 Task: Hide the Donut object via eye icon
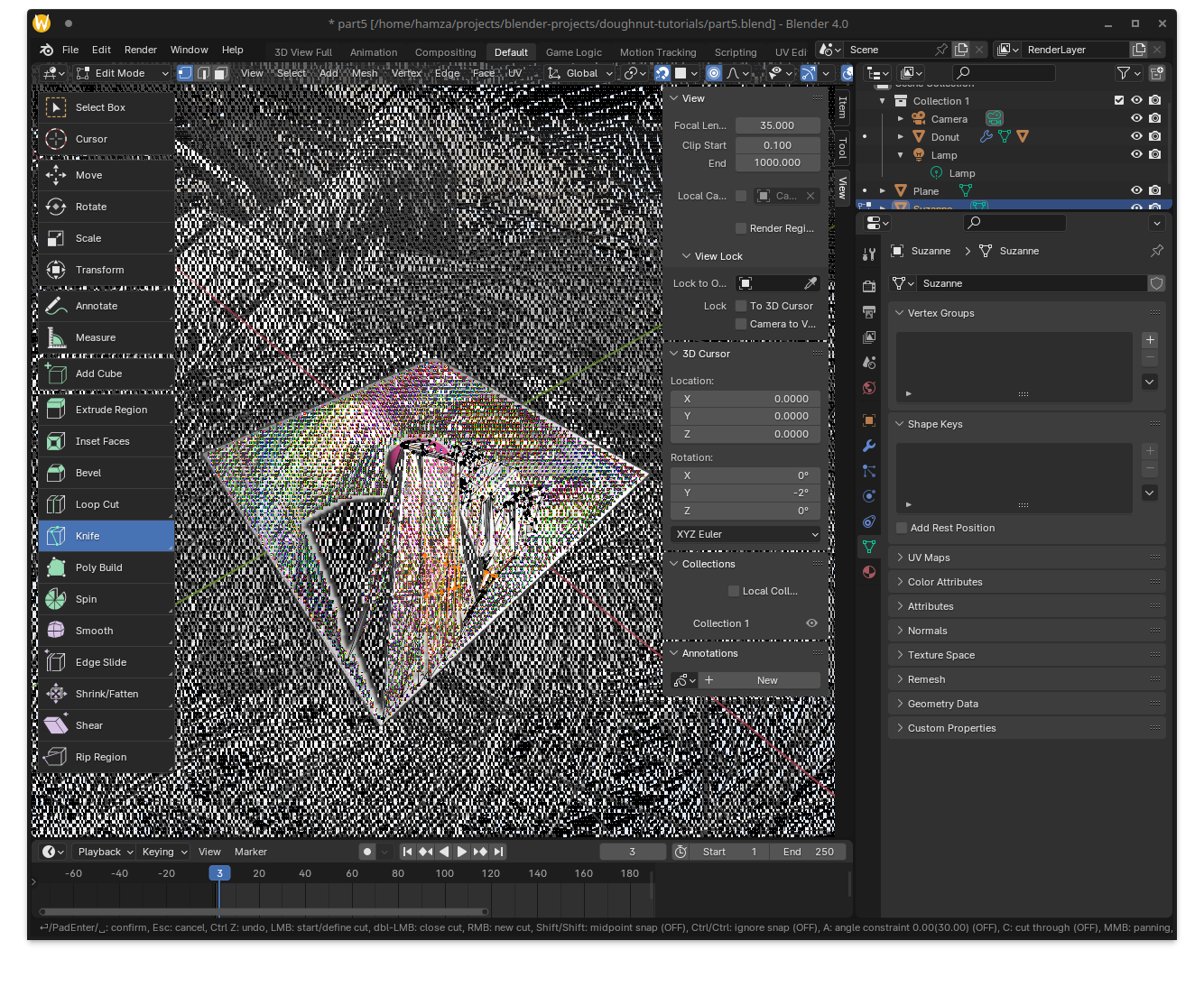pos(1136,136)
